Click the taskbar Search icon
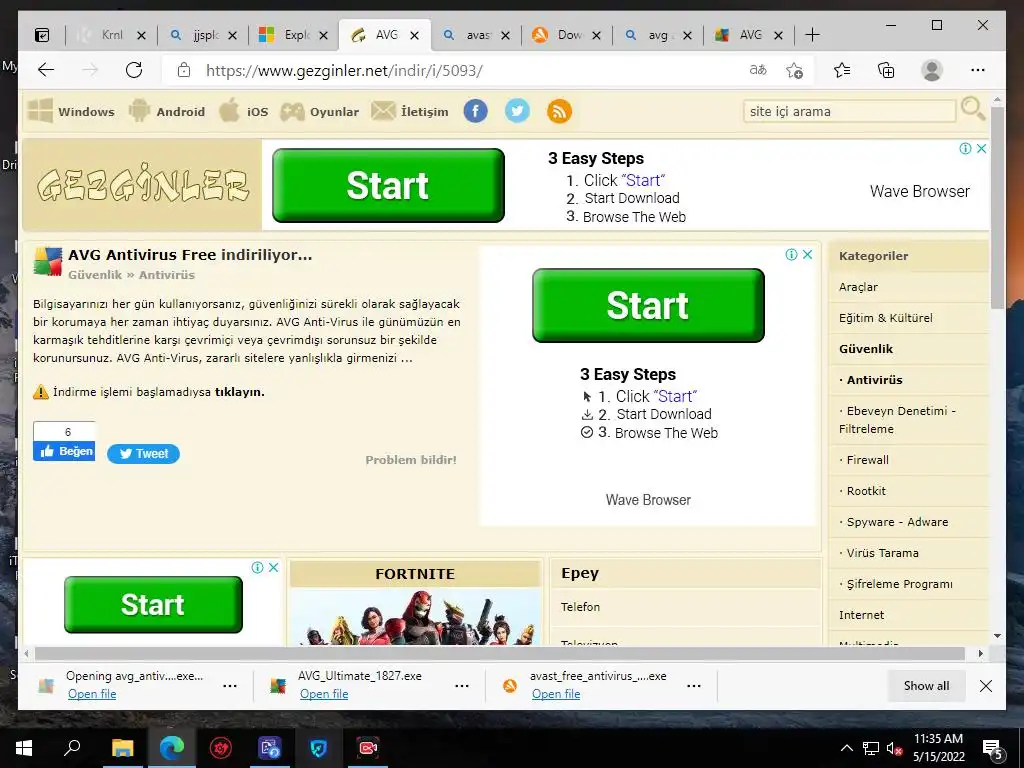 point(72,747)
